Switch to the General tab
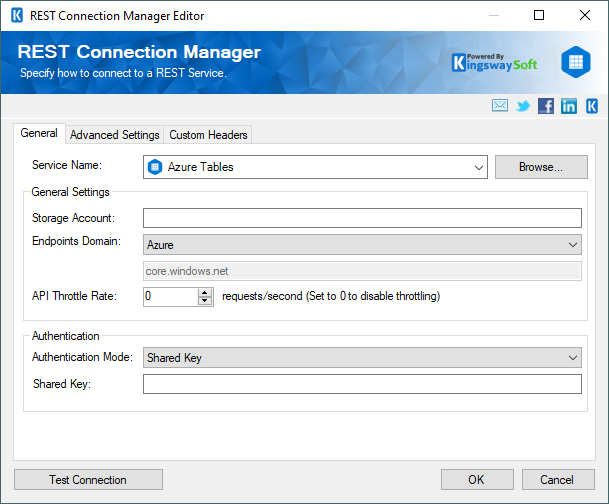The width and height of the screenshot is (609, 504). click(39, 133)
